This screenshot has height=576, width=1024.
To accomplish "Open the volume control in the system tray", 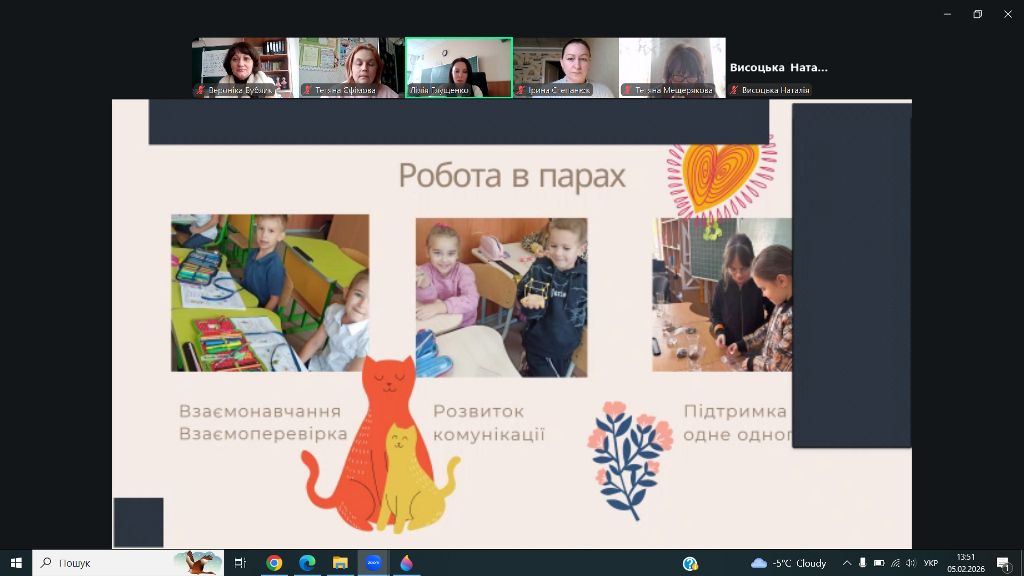I will (x=911, y=563).
